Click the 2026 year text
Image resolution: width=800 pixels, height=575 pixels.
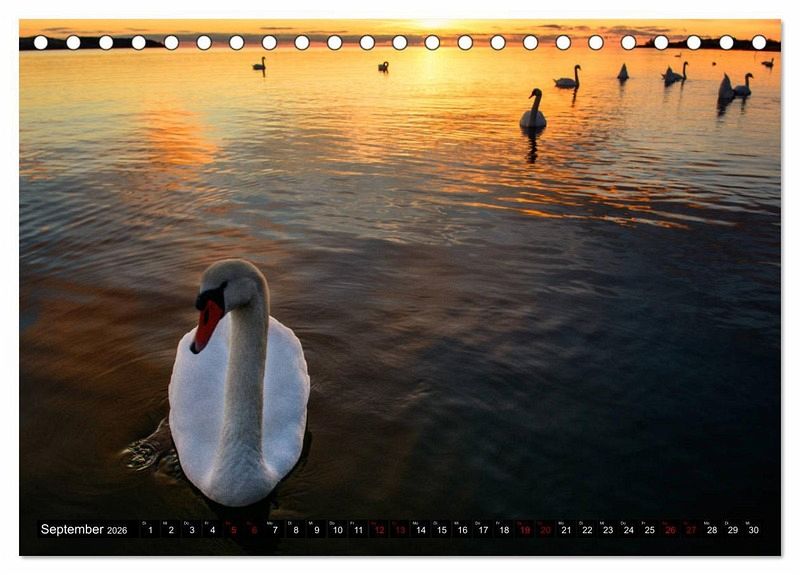pyautogui.click(x=117, y=531)
